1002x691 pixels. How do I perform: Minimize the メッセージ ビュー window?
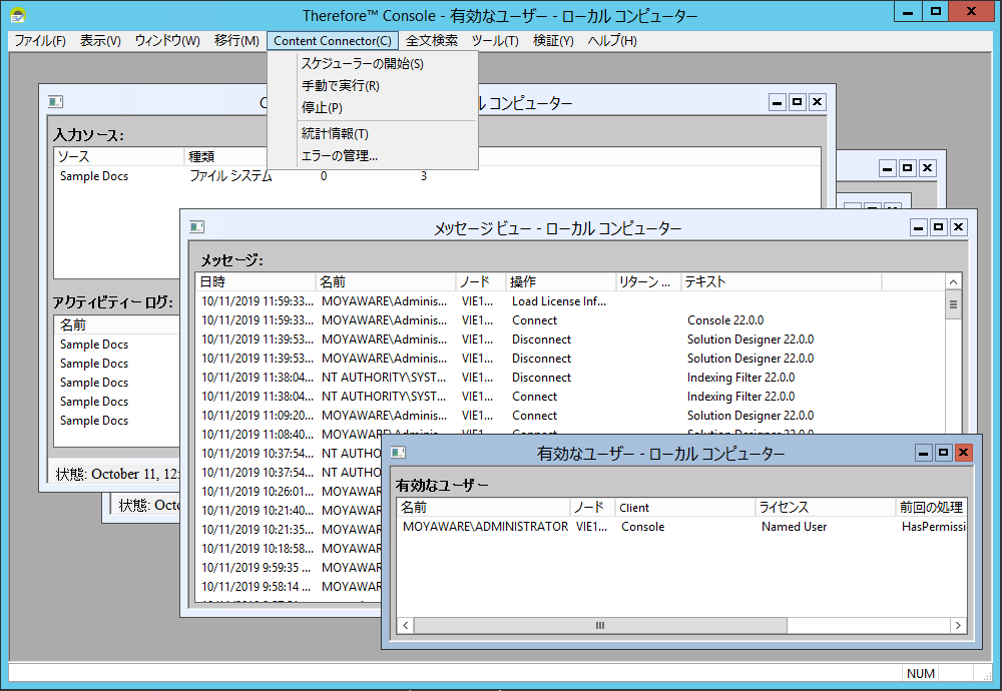coord(918,227)
